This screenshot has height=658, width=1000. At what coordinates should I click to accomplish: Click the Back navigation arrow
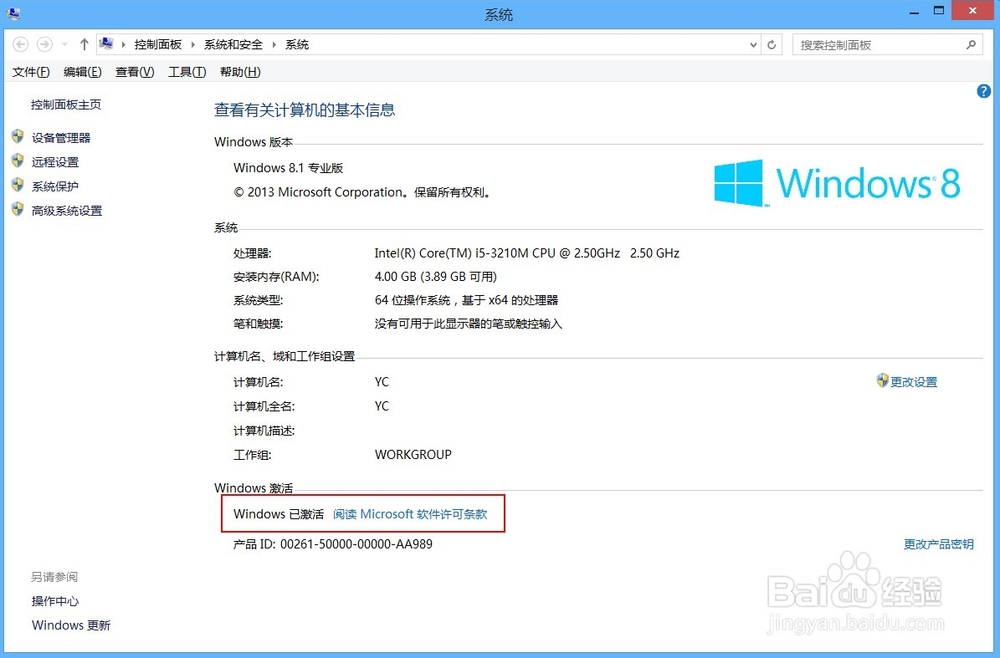(x=20, y=45)
